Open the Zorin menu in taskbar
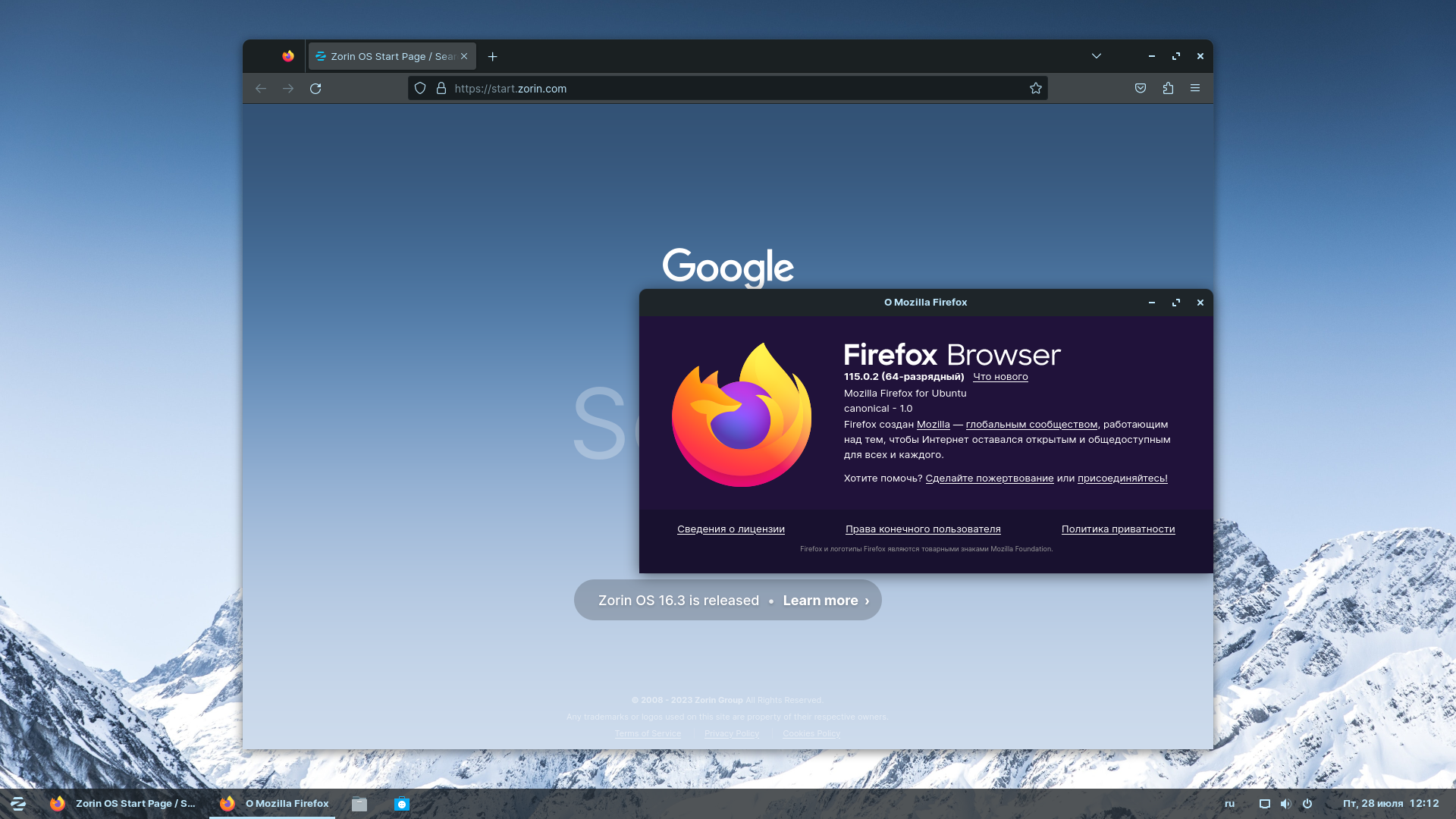Viewport: 1456px width, 819px height. pos(18,804)
